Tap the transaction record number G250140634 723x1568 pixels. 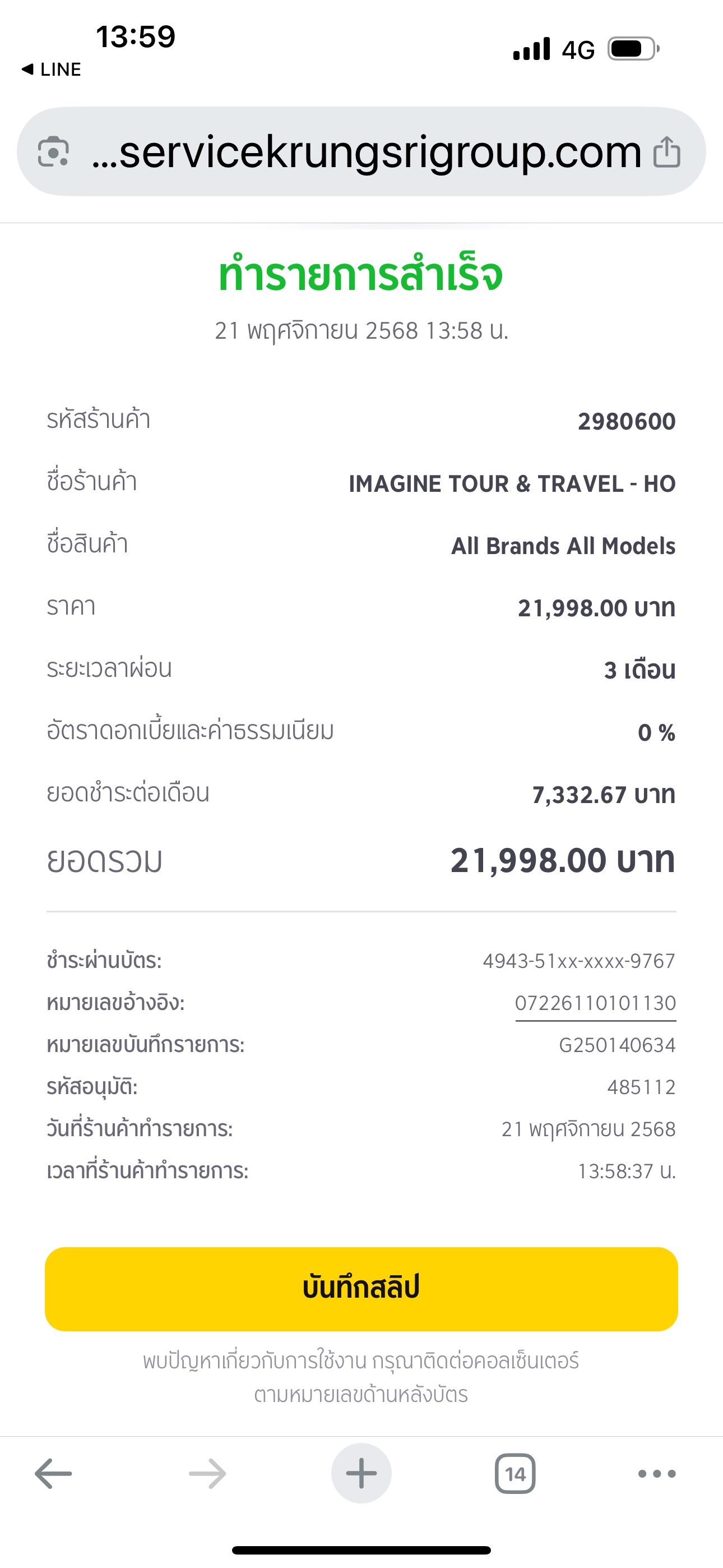pyautogui.click(x=617, y=1045)
